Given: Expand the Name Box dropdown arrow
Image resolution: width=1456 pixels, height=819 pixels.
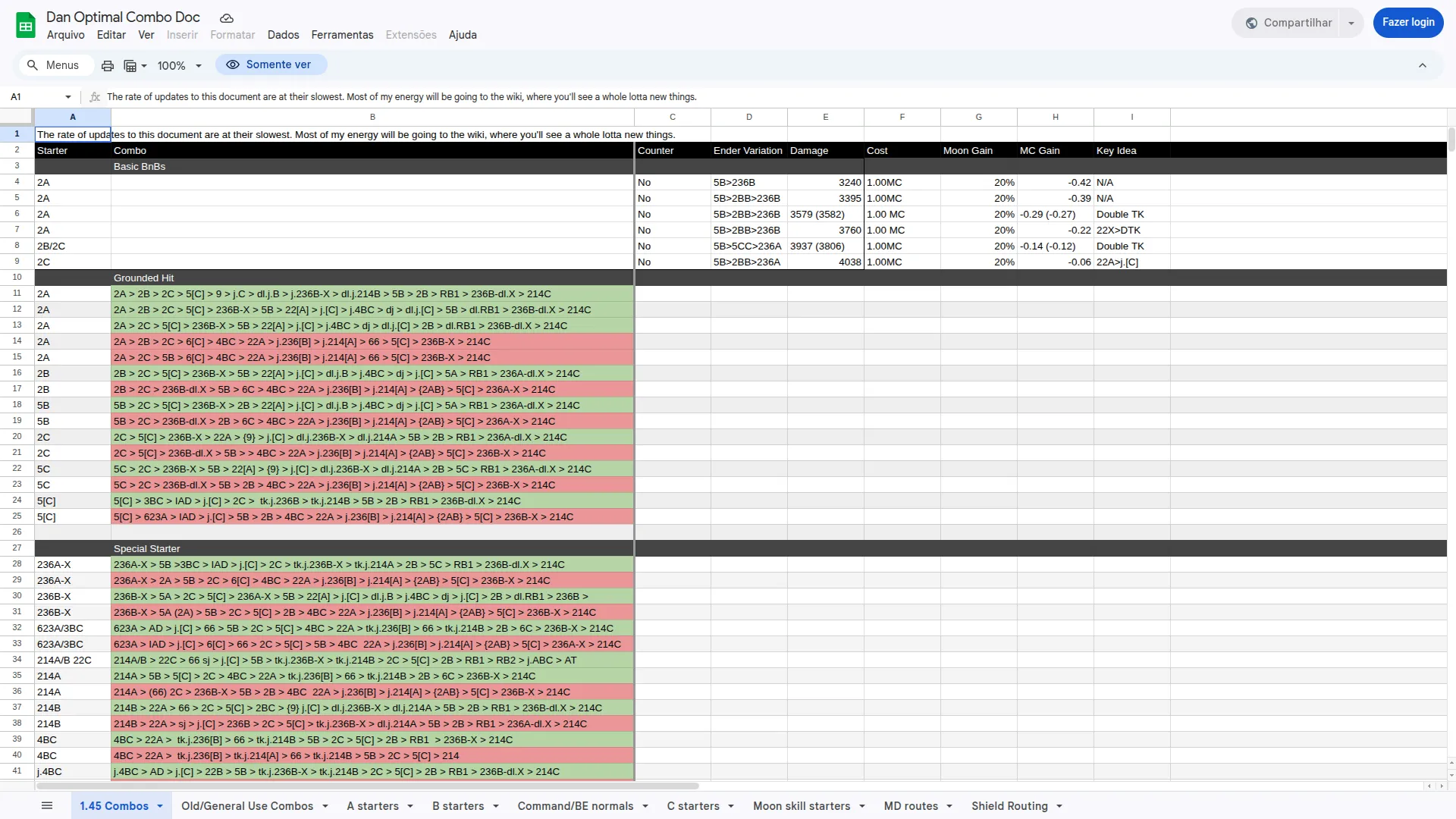Looking at the screenshot, I should (68, 97).
